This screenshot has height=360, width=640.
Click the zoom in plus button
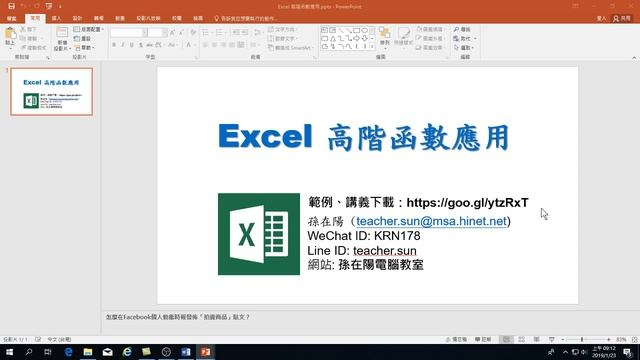(609, 339)
